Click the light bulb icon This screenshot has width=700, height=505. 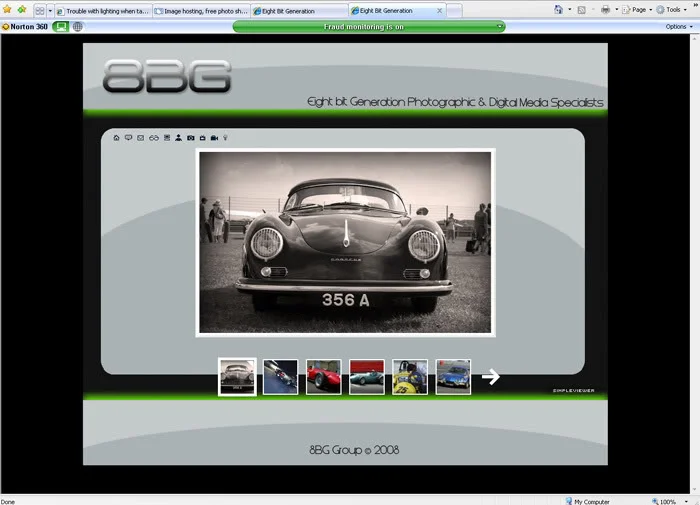pos(225,138)
